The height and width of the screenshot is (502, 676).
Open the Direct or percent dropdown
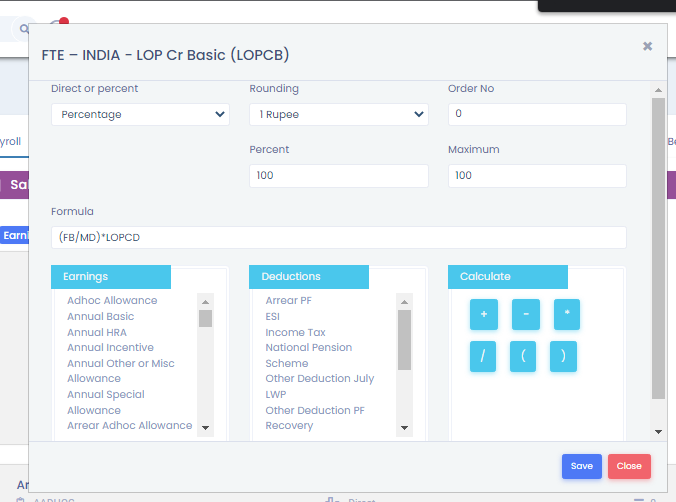click(140, 115)
